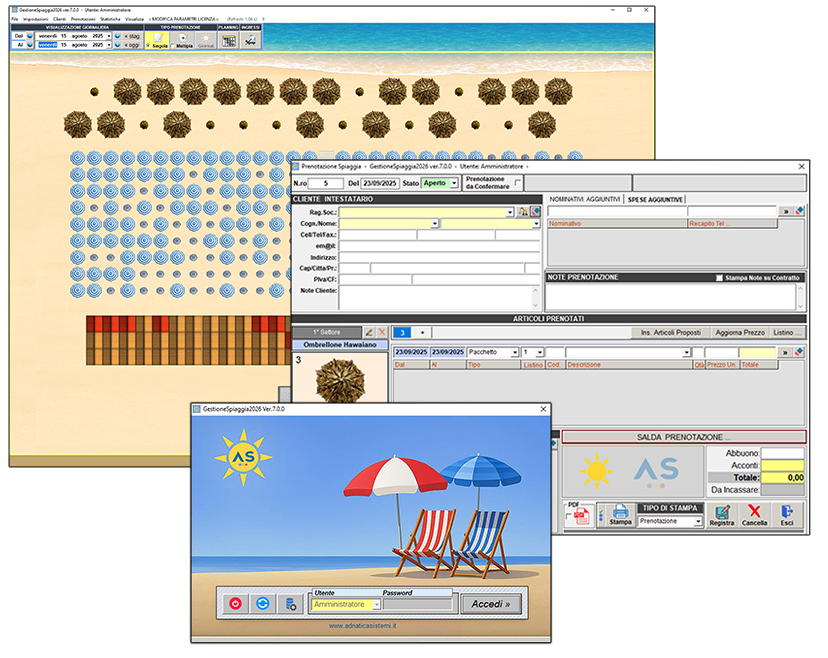Click the Cancella red X icon
The width and height of the screenshot is (828, 658).
click(754, 515)
